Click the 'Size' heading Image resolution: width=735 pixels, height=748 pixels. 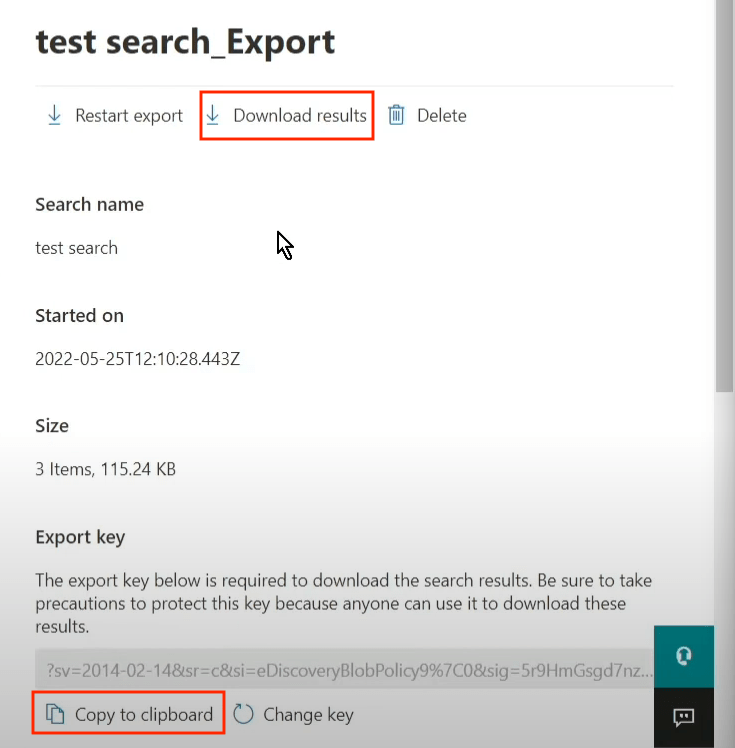click(x=52, y=426)
